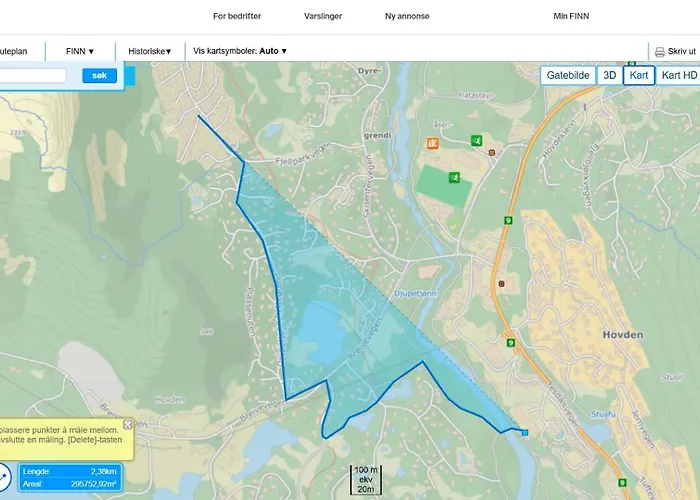
Task: Click the Lengde 2,38km readout
Action: point(70,471)
